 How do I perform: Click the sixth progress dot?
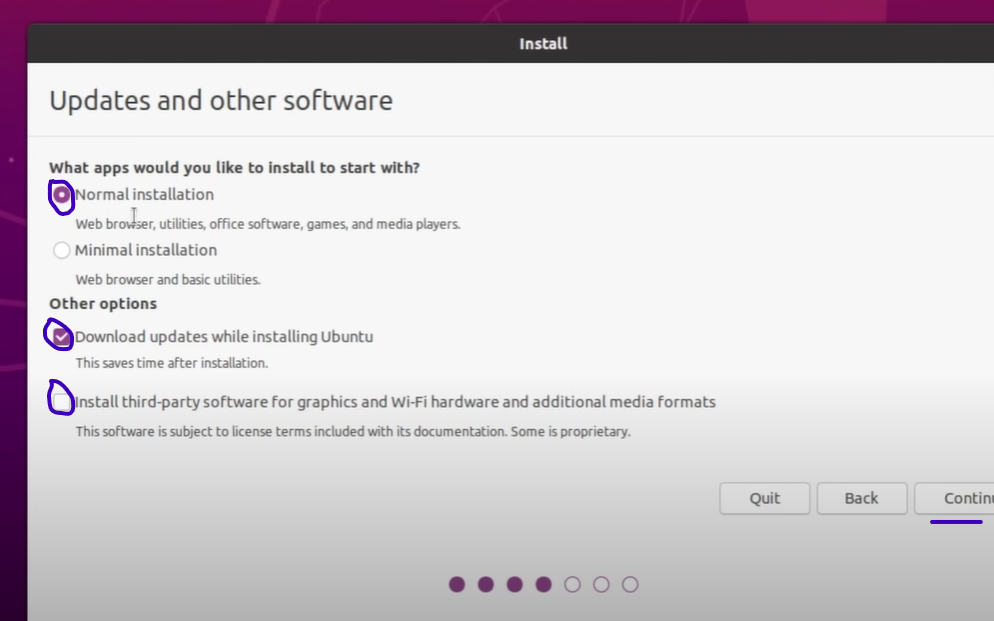pyautogui.click(x=601, y=584)
